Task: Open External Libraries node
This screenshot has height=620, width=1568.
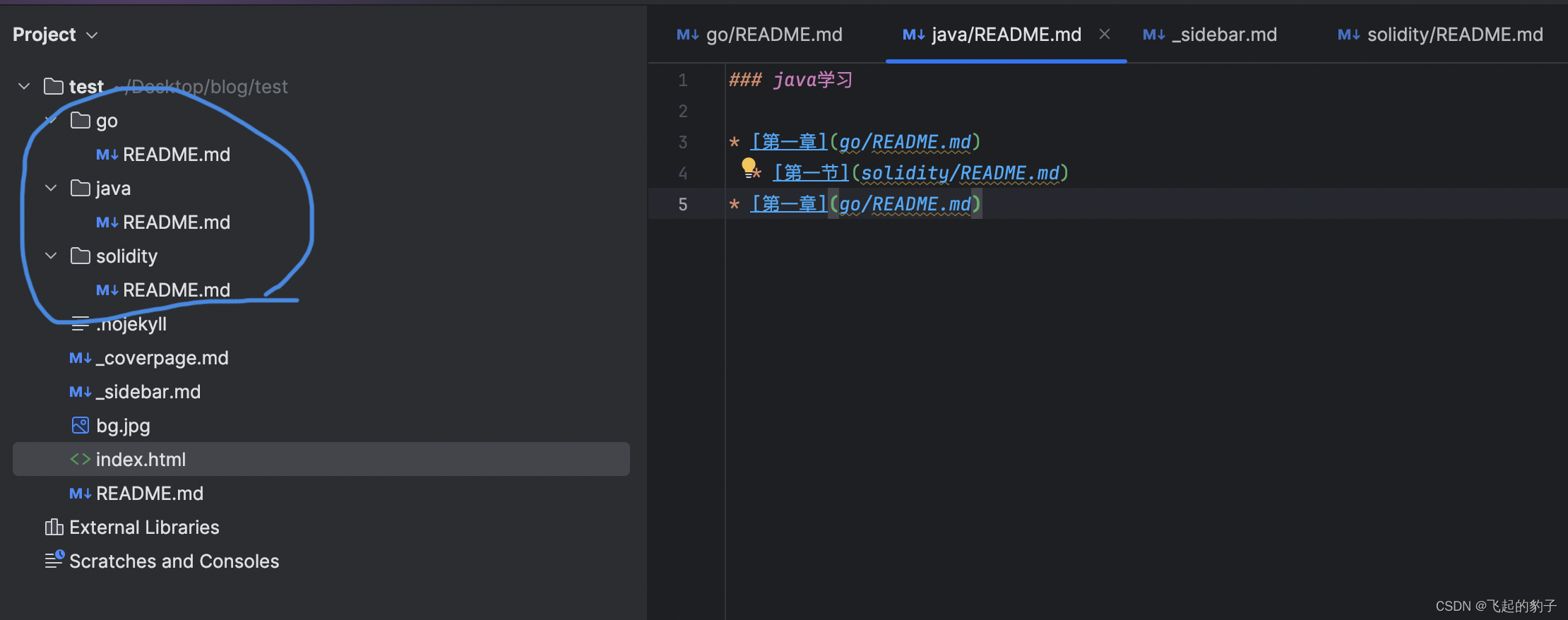Action: 144,527
